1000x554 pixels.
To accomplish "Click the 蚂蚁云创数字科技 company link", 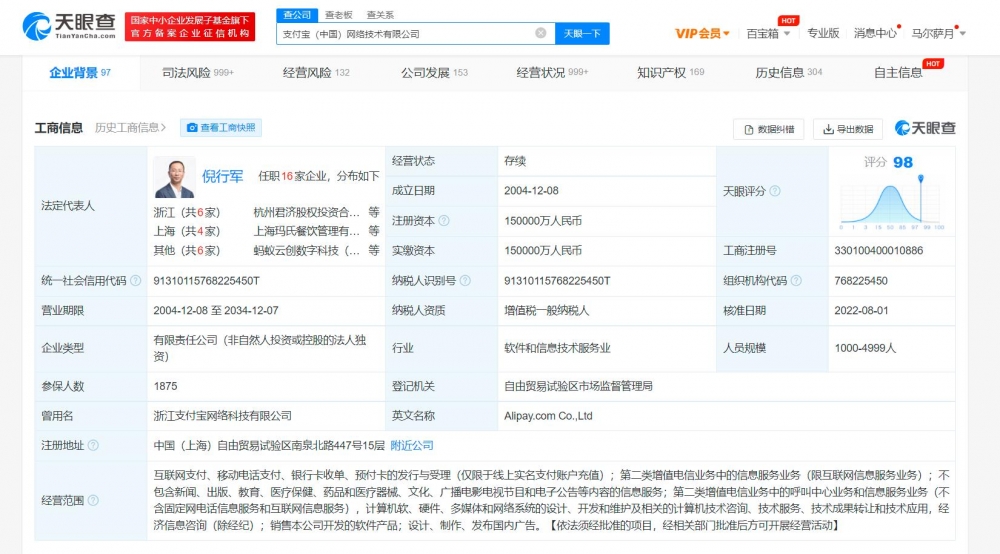I will pyautogui.click(x=306, y=251).
